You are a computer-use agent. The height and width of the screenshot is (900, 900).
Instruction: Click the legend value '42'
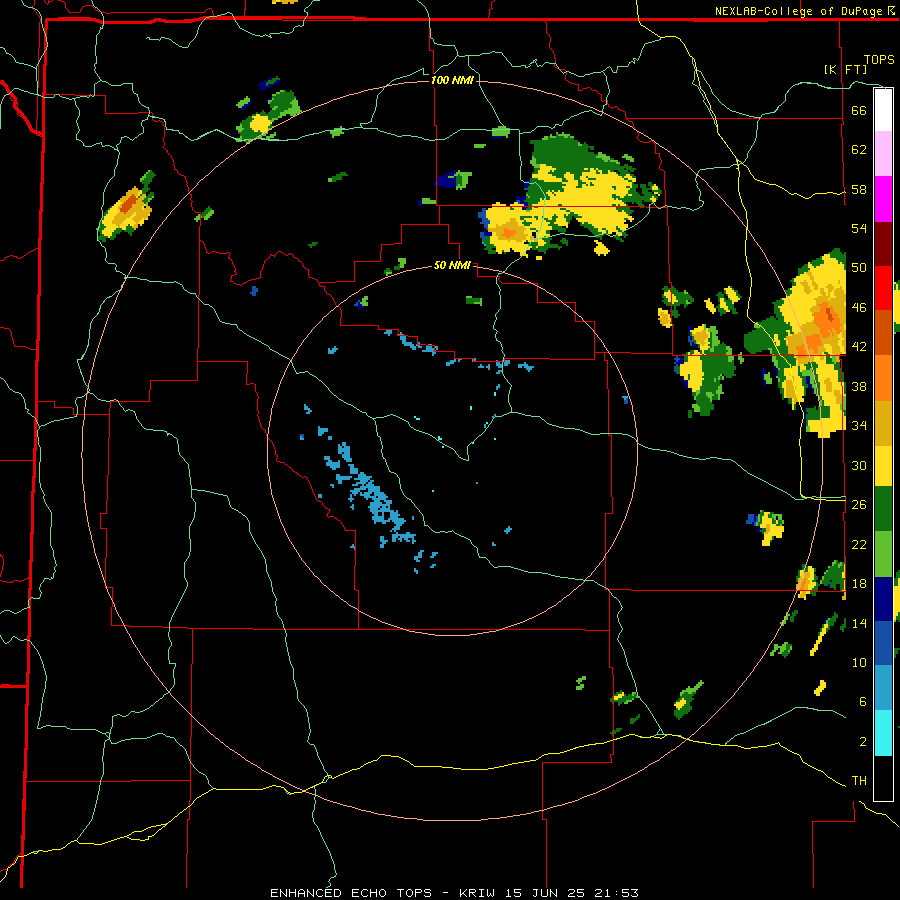859,347
